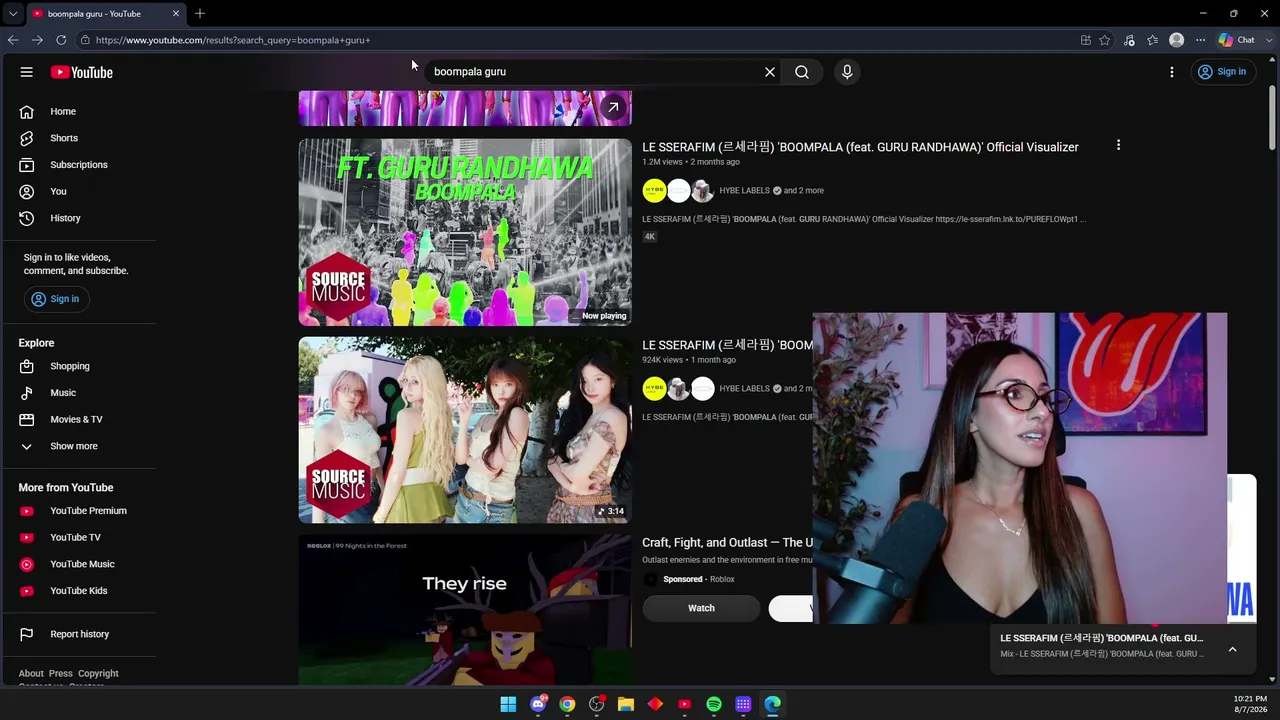1280x720 pixels.
Task: Open YouTube settings three-dot menu in header
Action: pyautogui.click(x=1172, y=72)
